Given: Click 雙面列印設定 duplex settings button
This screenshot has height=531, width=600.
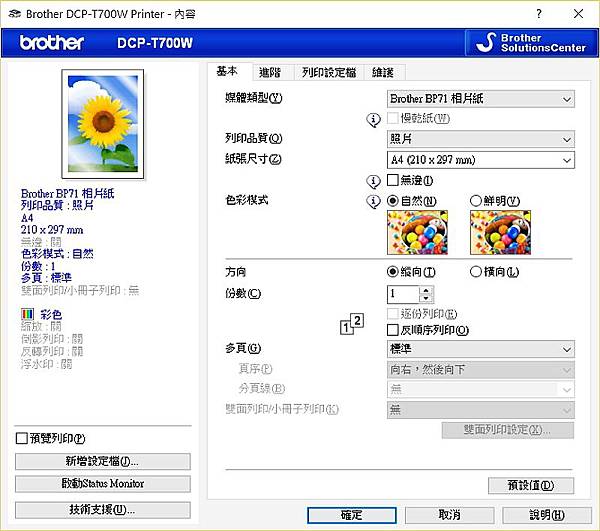Looking at the screenshot, I should point(508,430).
